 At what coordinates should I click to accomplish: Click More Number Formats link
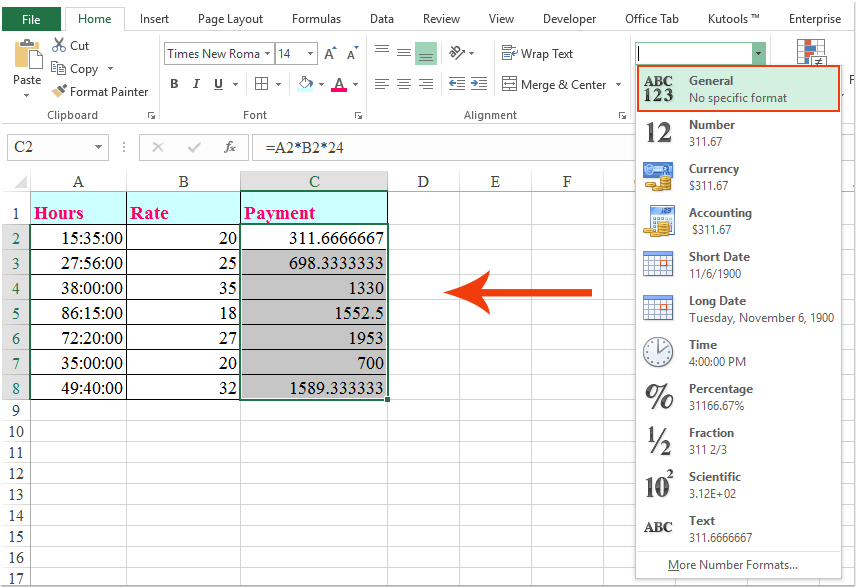[732, 565]
